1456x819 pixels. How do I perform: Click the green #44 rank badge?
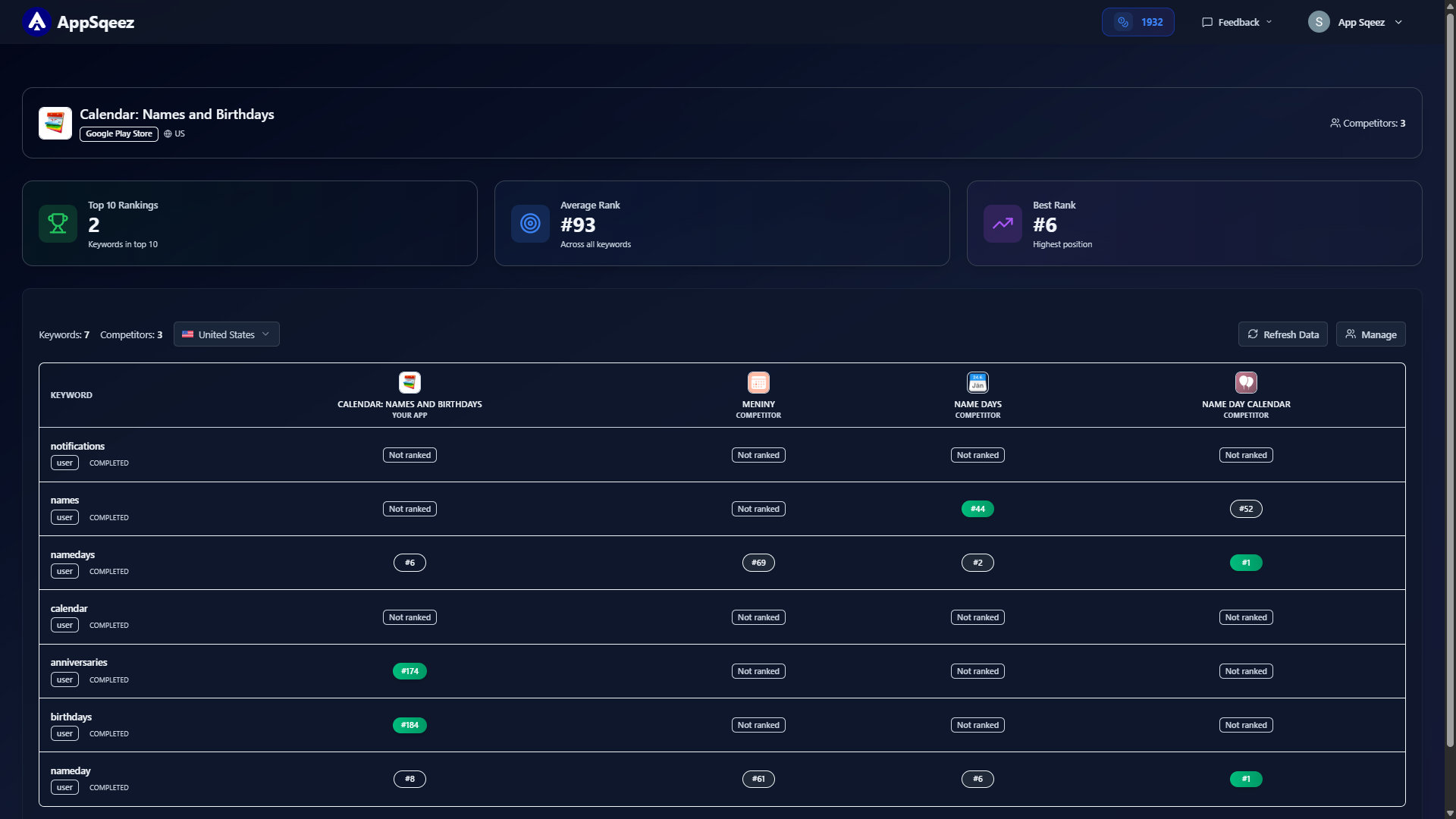tap(977, 509)
